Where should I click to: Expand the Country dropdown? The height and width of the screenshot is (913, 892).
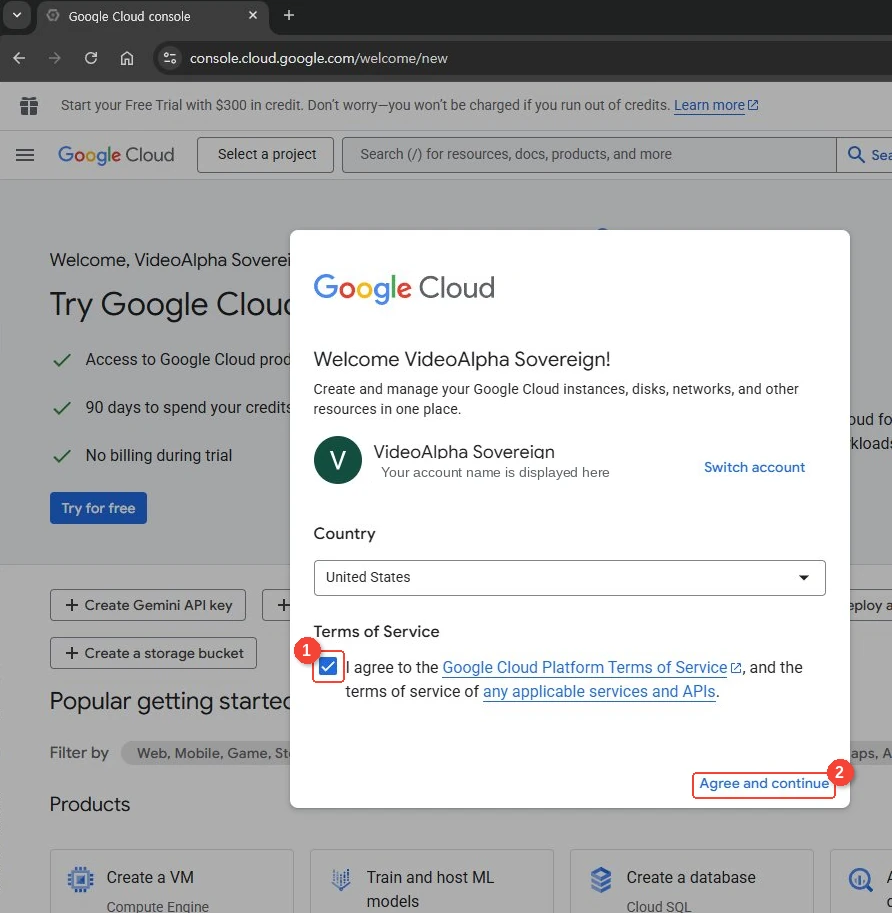pyautogui.click(x=569, y=578)
